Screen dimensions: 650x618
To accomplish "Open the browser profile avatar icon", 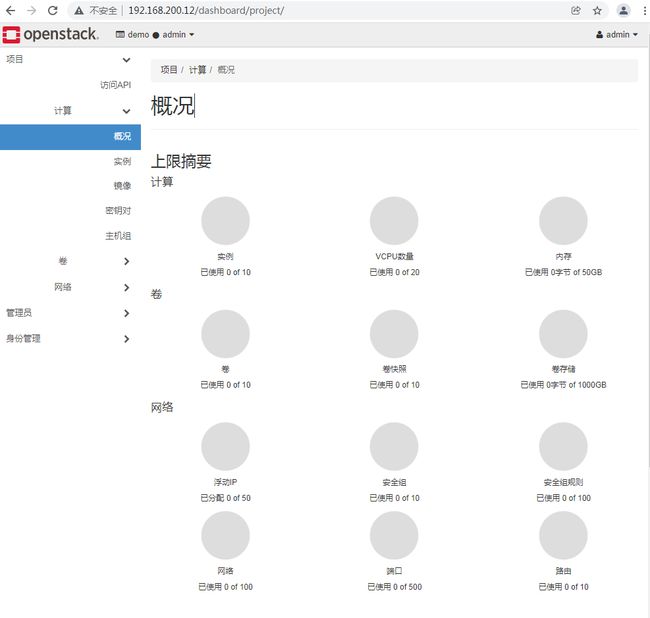I will click(x=623, y=10).
